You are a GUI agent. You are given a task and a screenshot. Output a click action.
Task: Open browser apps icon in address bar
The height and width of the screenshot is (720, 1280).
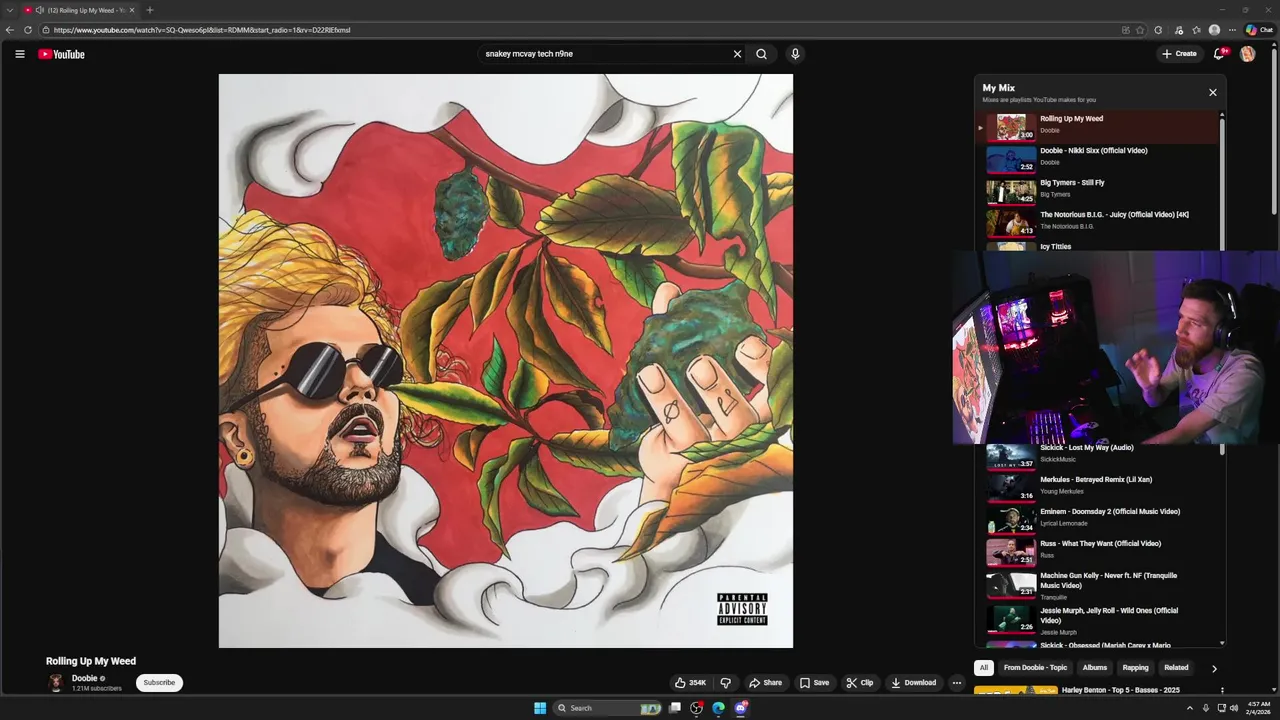(x=1126, y=30)
